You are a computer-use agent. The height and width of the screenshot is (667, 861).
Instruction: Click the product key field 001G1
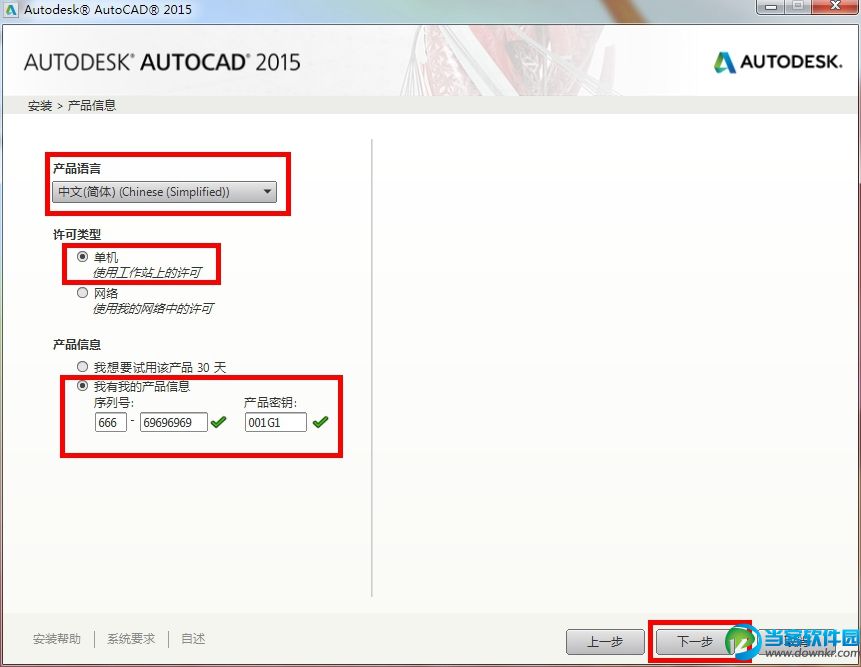coord(276,422)
